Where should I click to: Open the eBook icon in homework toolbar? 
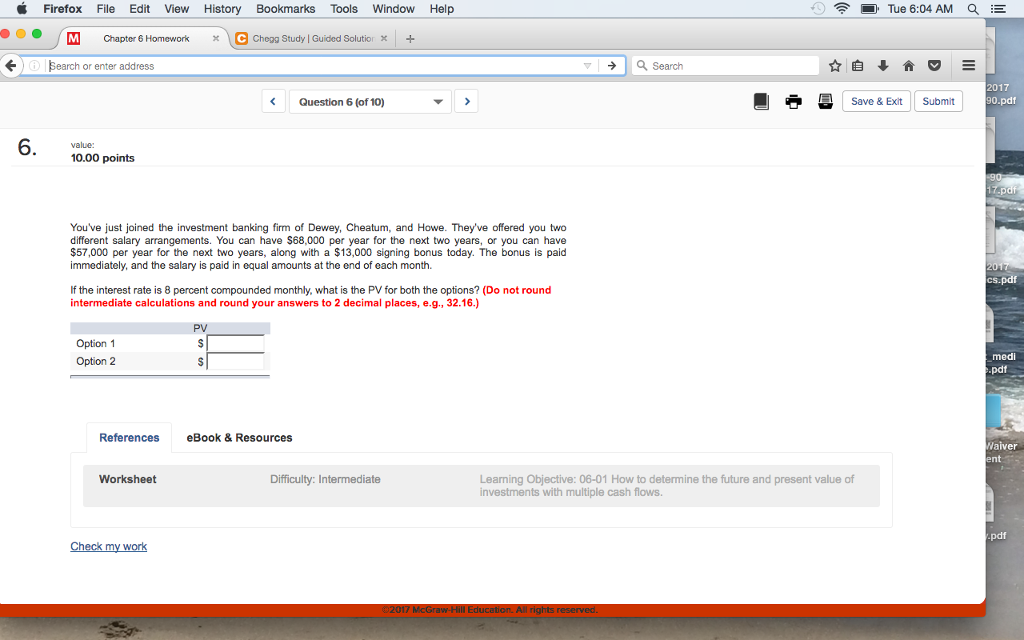(761, 101)
